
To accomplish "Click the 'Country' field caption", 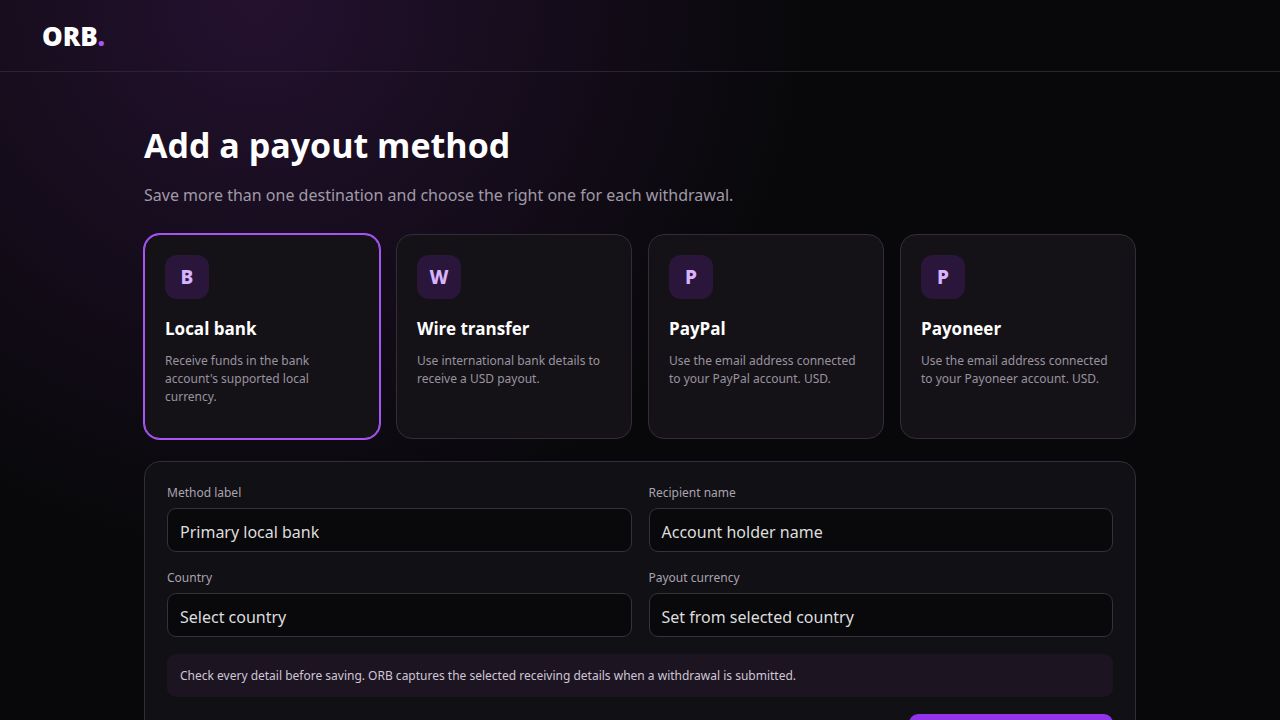I will 190,578.
